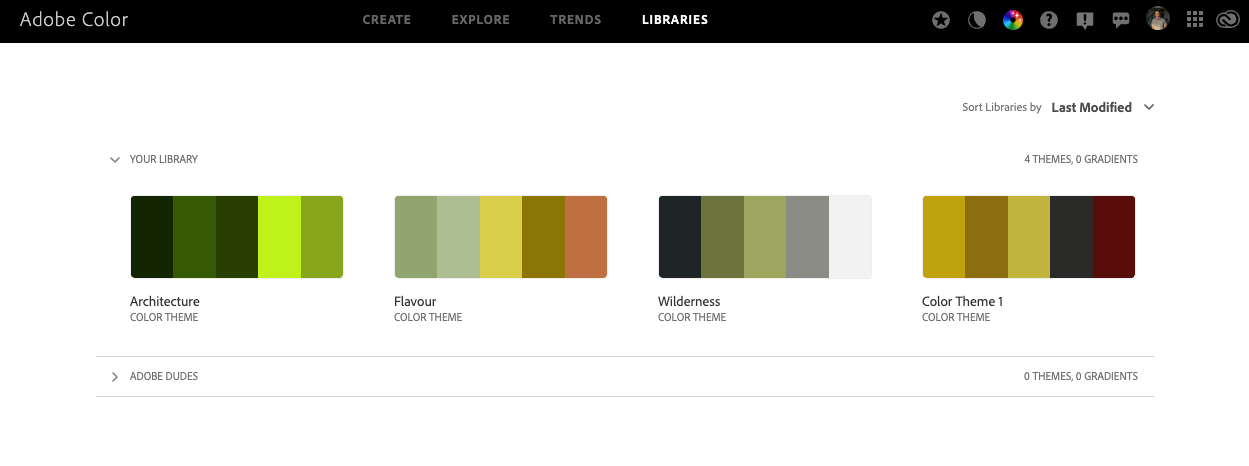Click the exclamation feedback icon
This screenshot has height=466, width=1249.
[x=1085, y=20]
